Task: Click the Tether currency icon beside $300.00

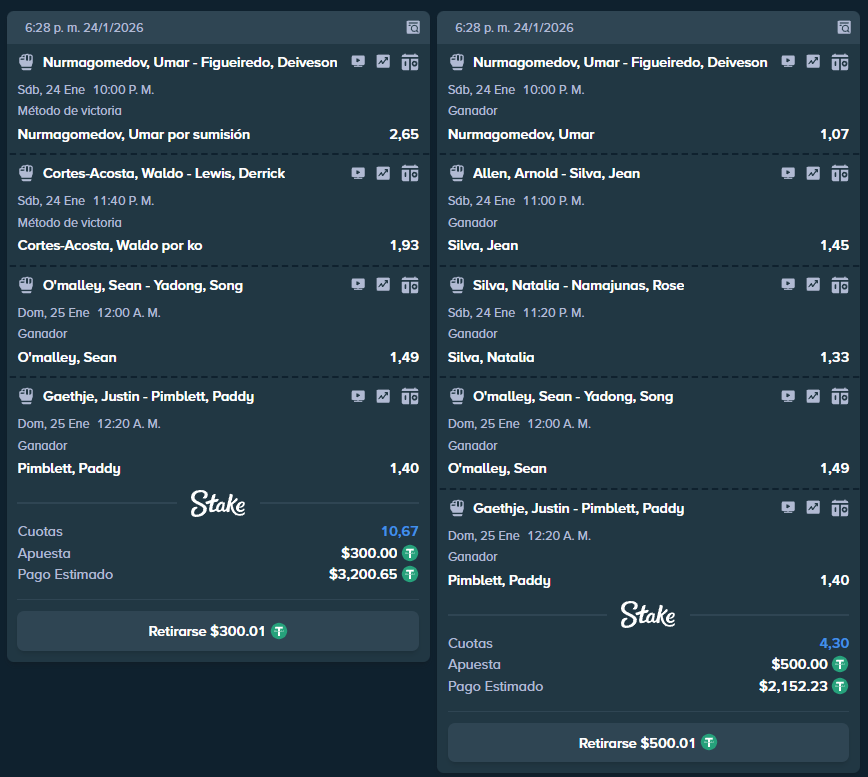Action: pos(410,553)
